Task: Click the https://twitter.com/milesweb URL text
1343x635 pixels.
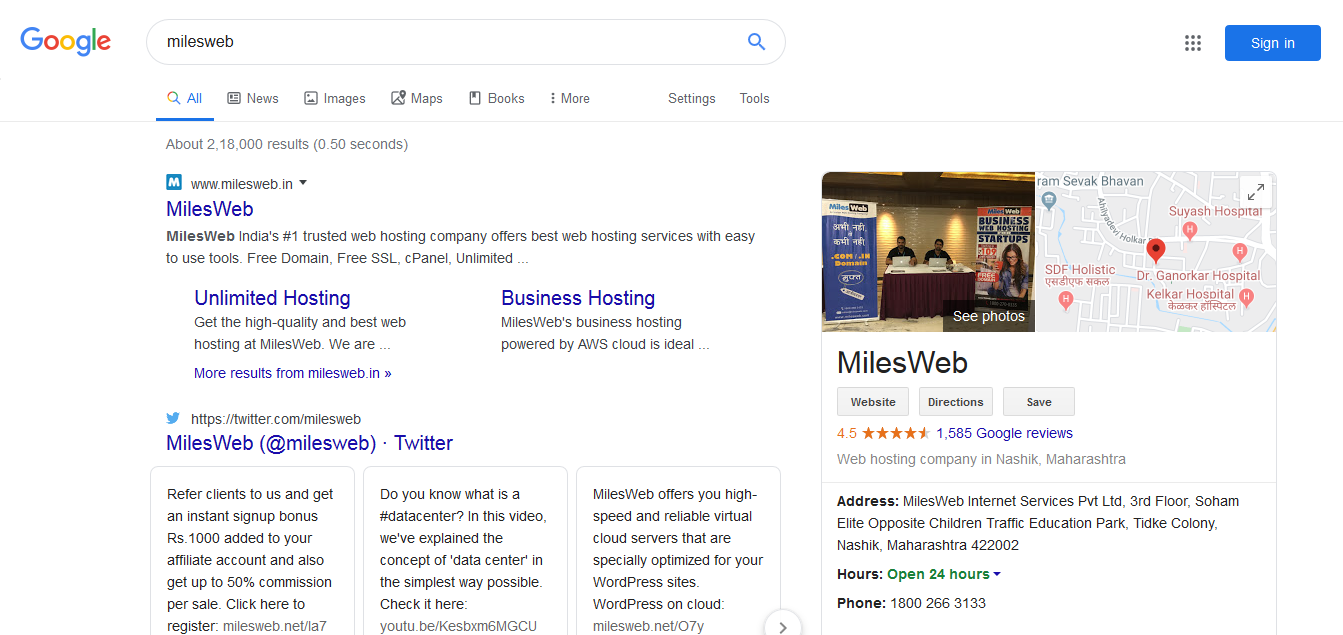Action: coord(276,419)
